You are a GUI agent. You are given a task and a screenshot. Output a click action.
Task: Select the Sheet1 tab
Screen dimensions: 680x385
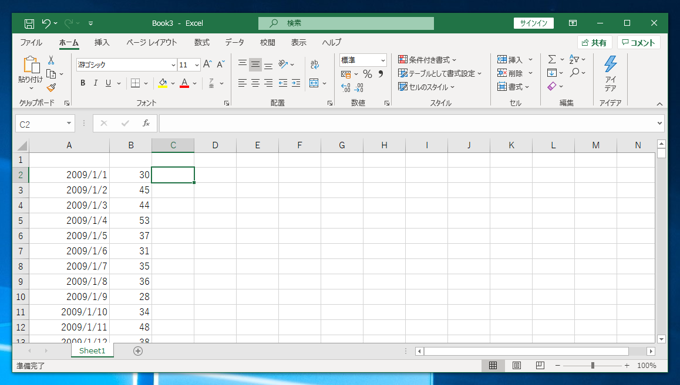92,351
